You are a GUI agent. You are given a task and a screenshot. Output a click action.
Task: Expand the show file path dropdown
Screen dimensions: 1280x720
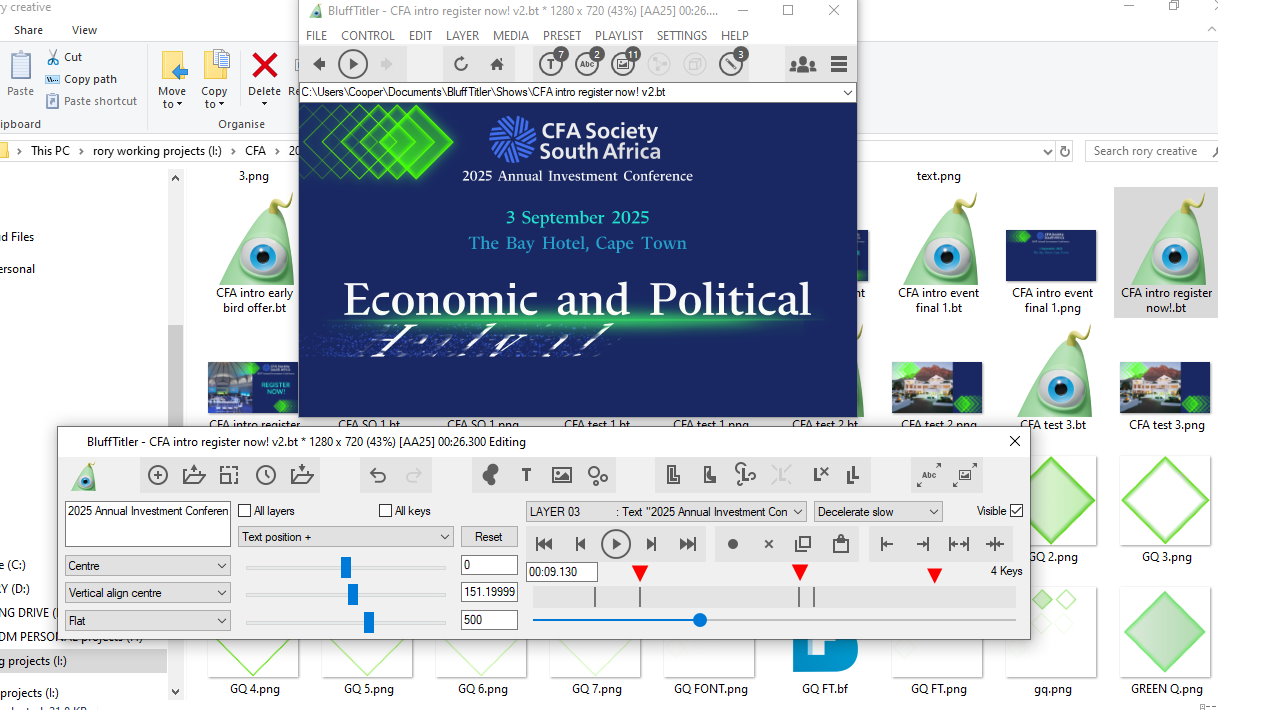pyautogui.click(x=848, y=92)
